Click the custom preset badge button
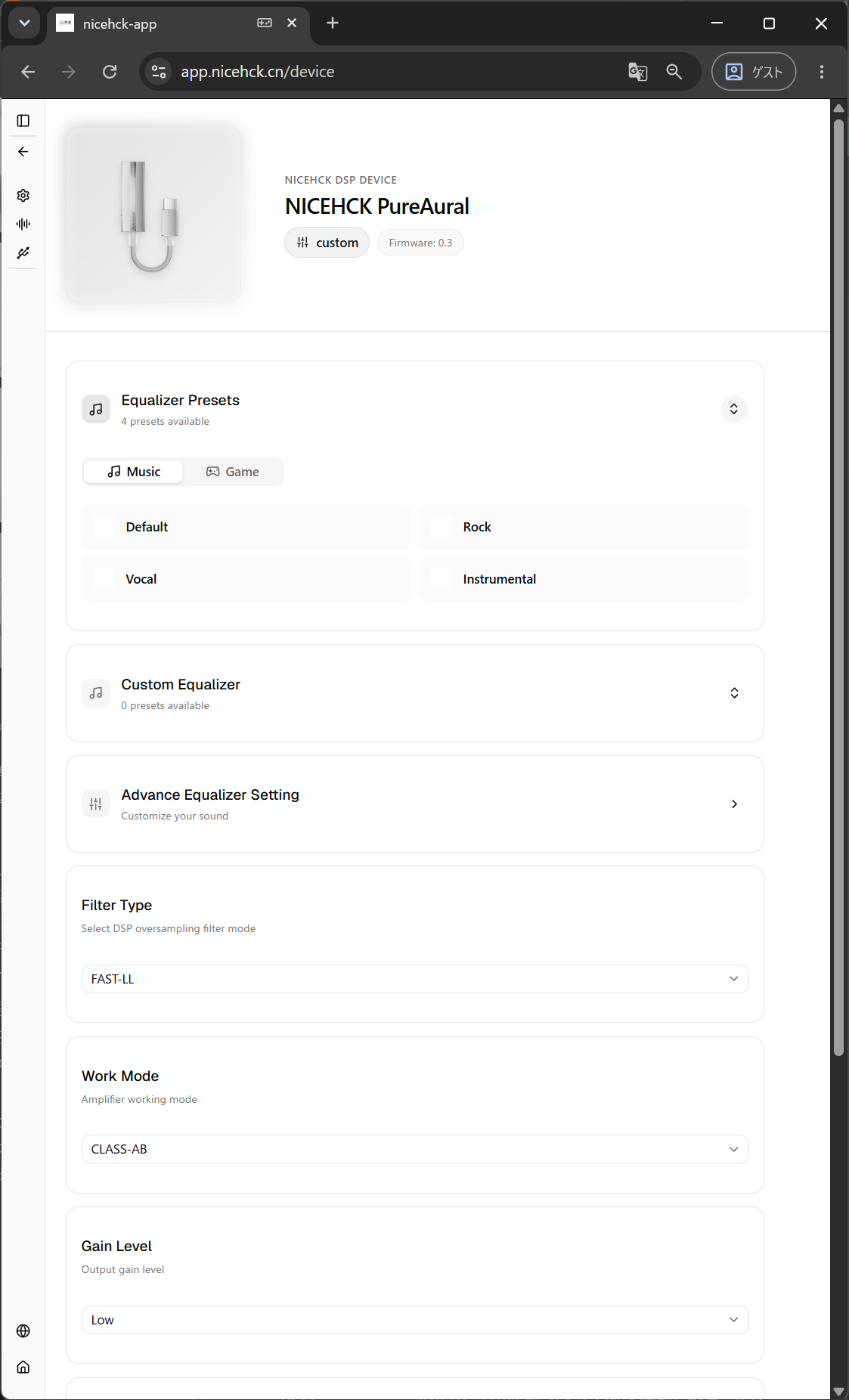849x1400 pixels. coord(327,243)
